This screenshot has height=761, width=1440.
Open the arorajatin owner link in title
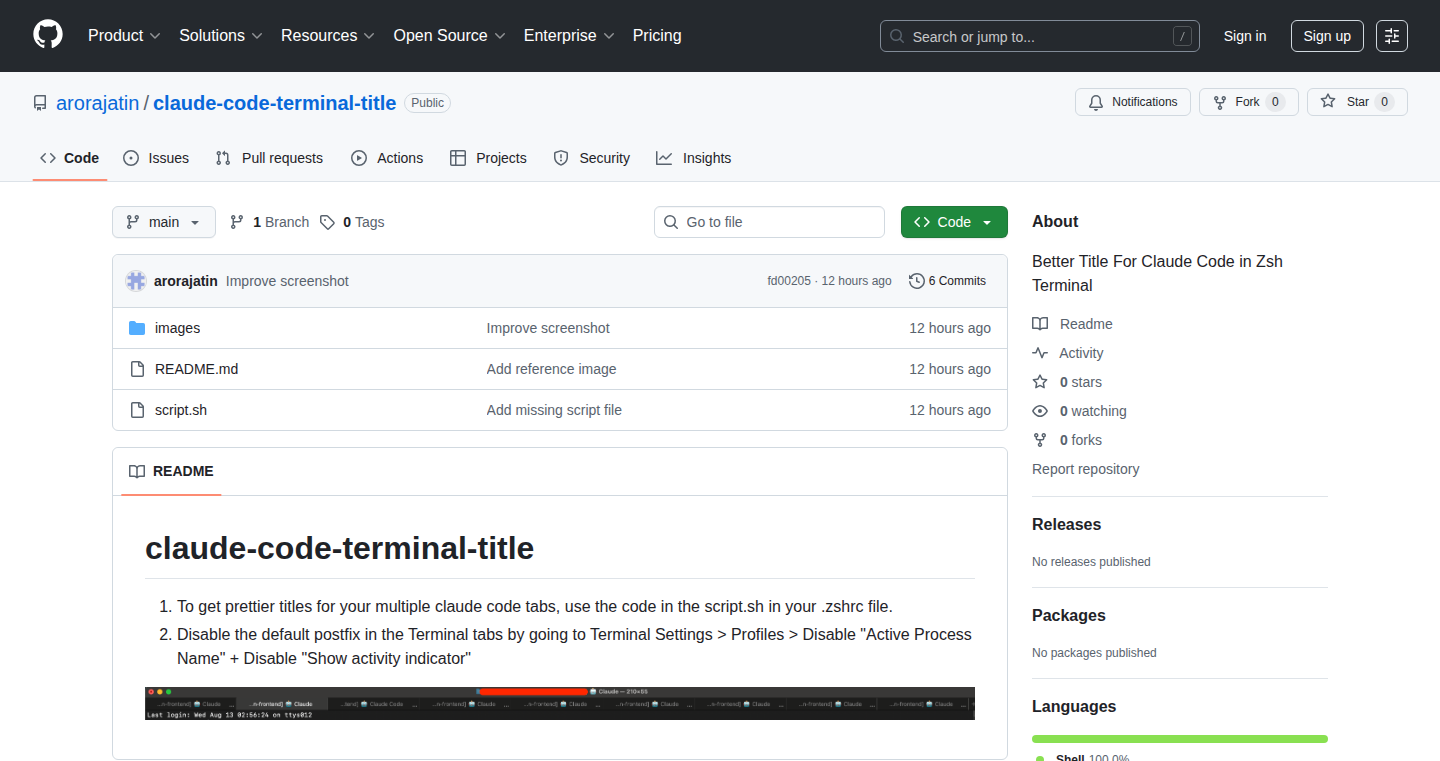click(x=97, y=103)
